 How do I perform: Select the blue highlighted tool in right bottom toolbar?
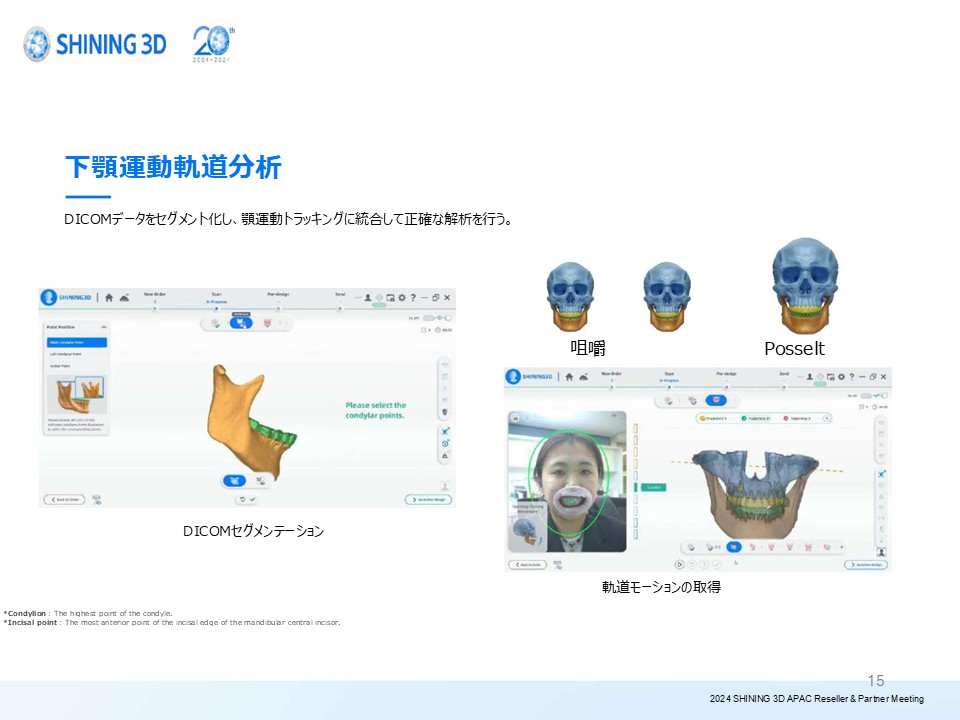point(734,547)
